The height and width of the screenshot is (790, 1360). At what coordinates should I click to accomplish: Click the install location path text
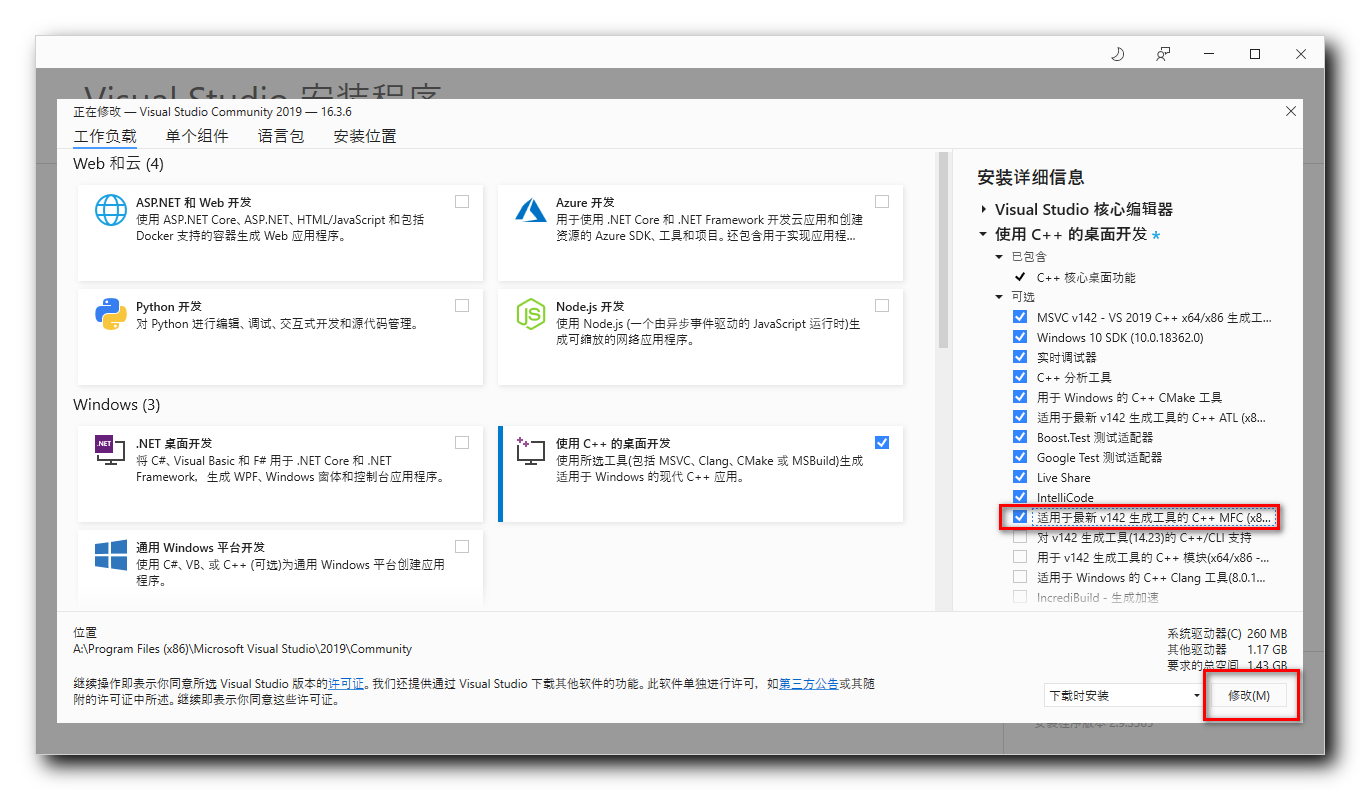coord(243,649)
